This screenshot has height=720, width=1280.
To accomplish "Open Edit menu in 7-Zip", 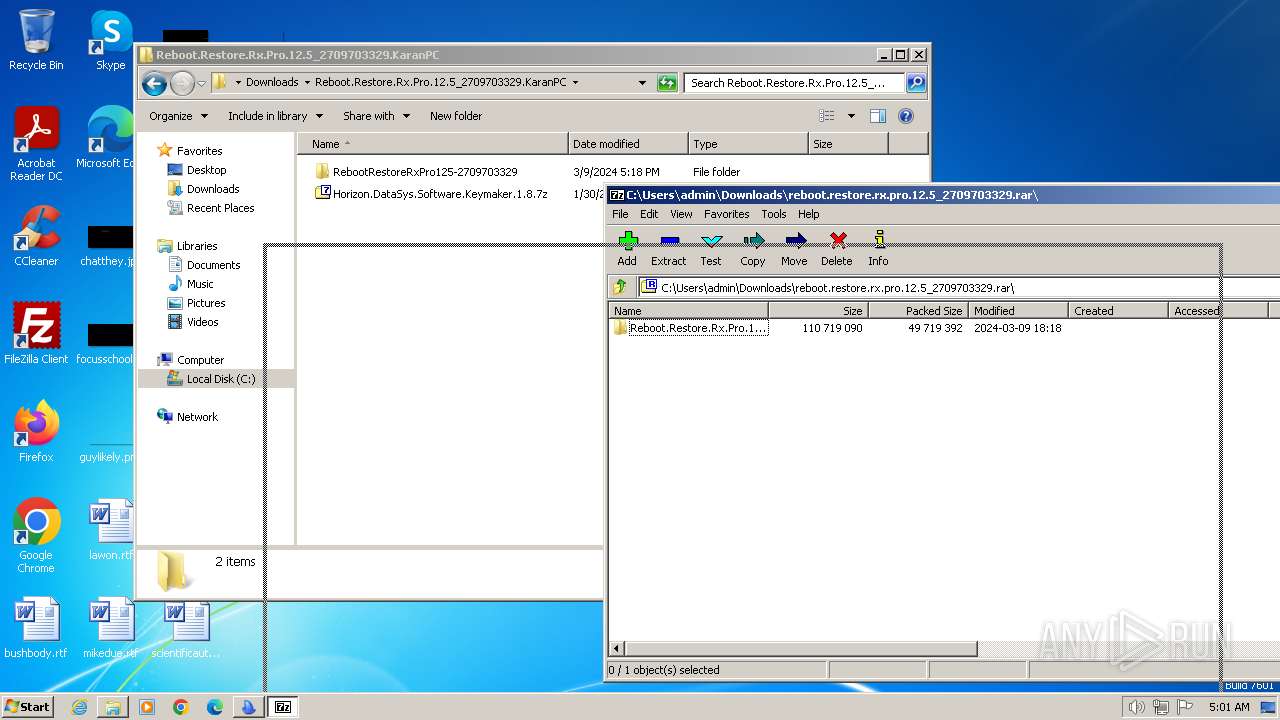I will tap(649, 214).
